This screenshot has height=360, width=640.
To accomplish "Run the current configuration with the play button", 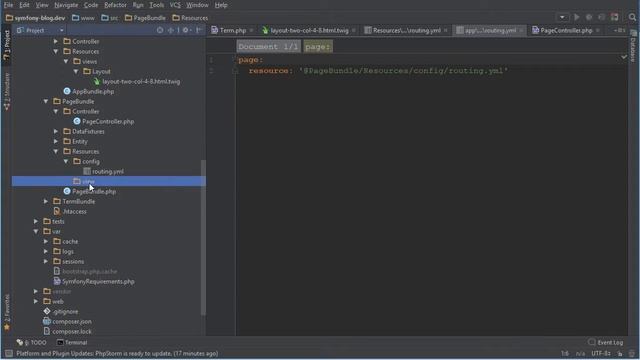I will [576, 17].
